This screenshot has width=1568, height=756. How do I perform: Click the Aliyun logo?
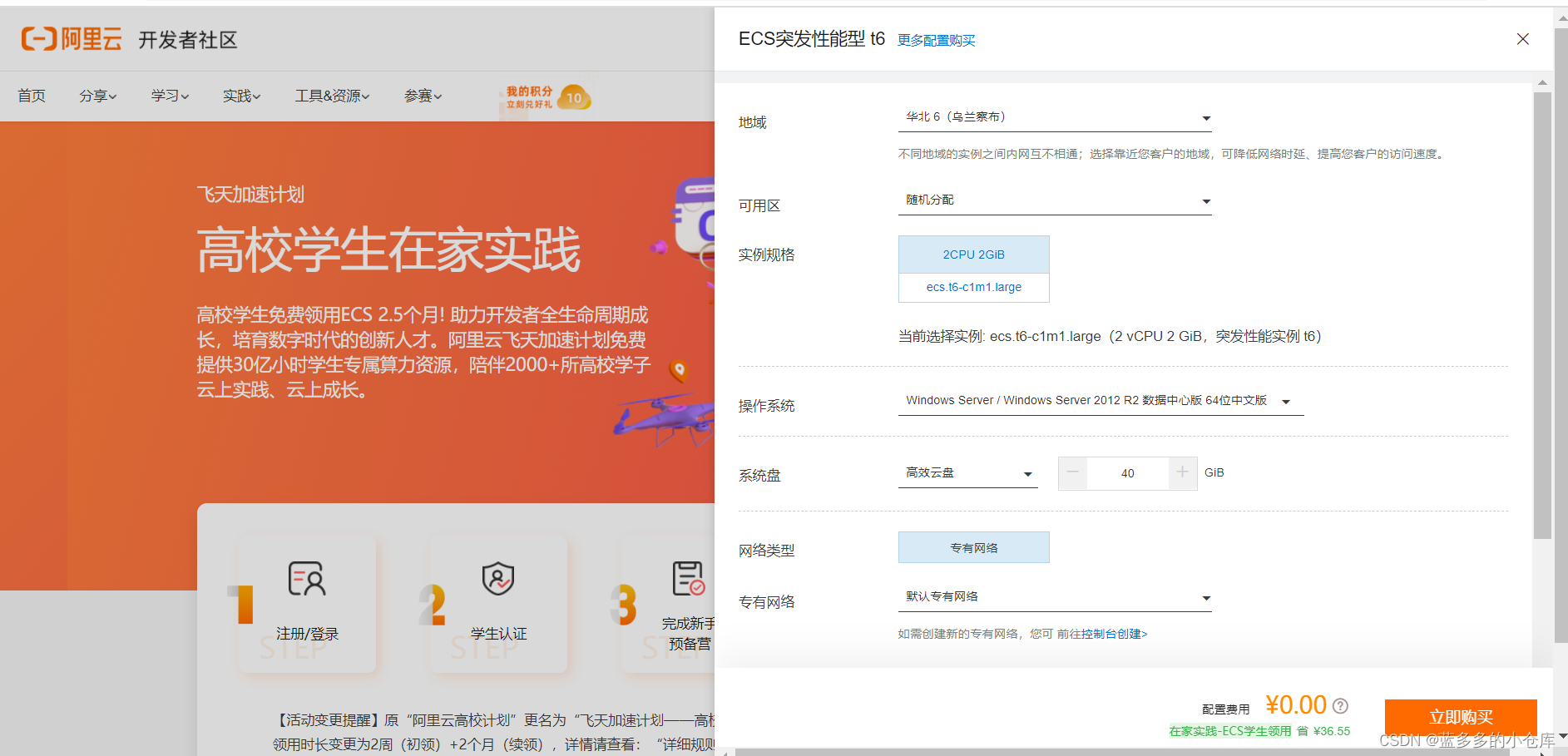click(x=72, y=39)
